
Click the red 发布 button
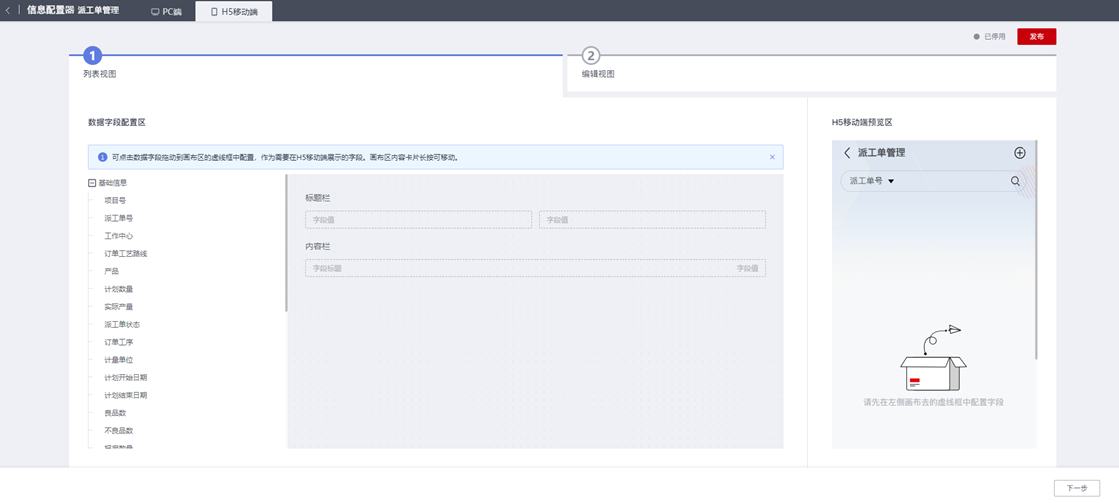pos(1036,37)
